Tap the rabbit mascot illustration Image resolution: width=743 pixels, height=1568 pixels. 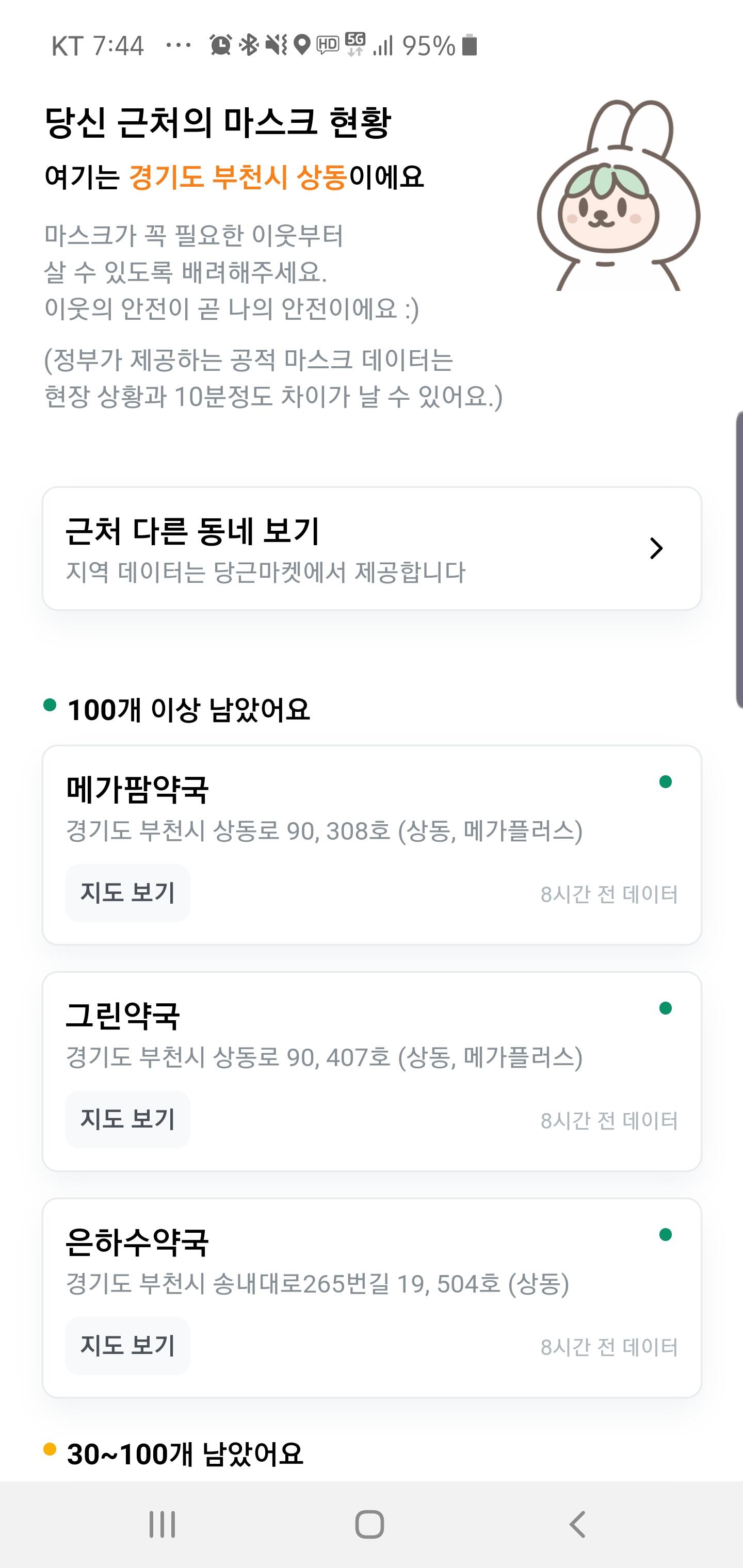tap(618, 195)
